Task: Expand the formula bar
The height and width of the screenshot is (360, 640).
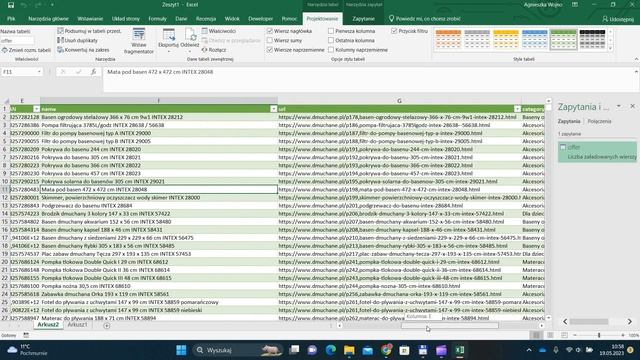Action: pos(636,72)
